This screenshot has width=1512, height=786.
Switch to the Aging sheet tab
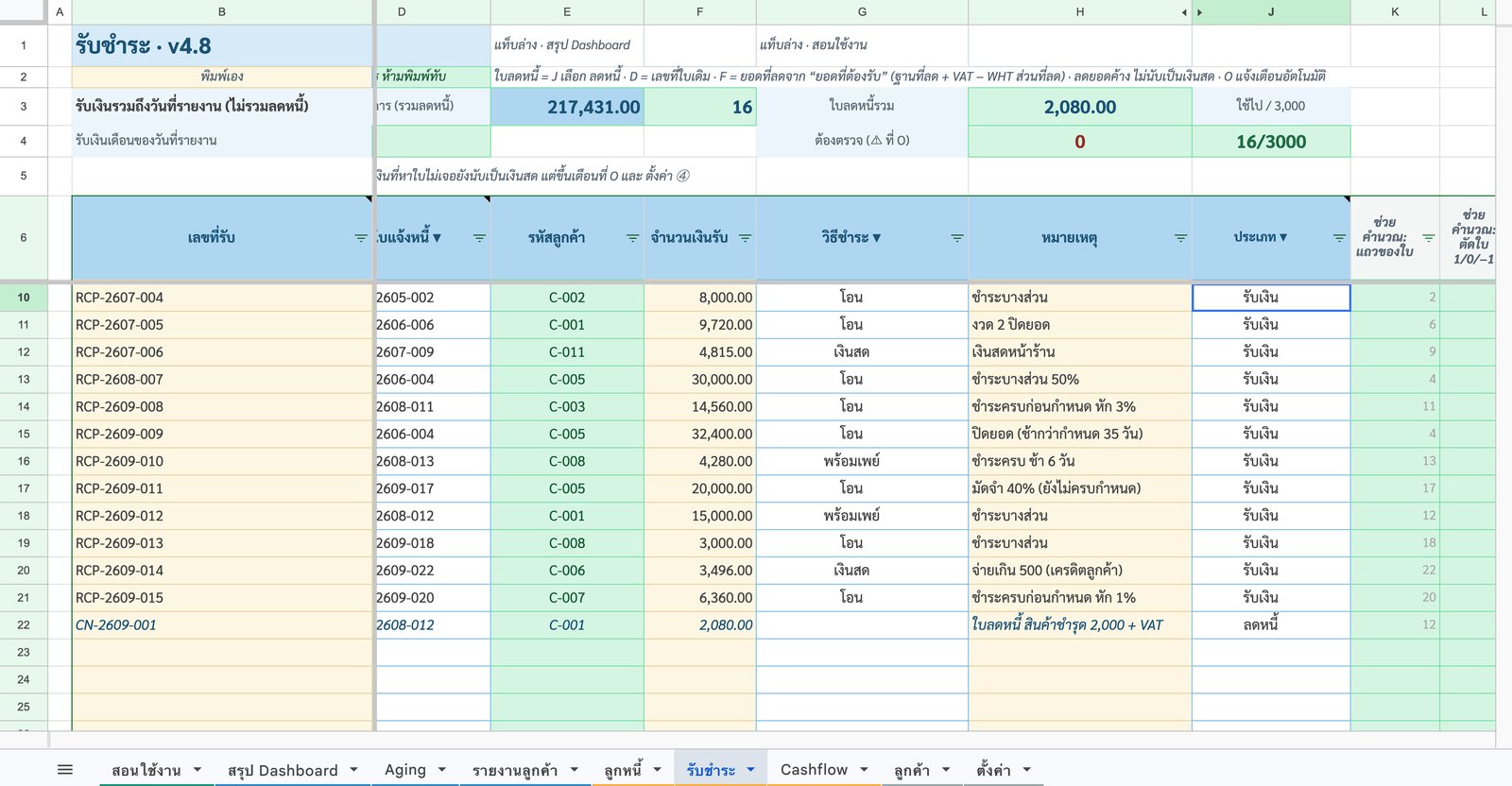point(405,770)
